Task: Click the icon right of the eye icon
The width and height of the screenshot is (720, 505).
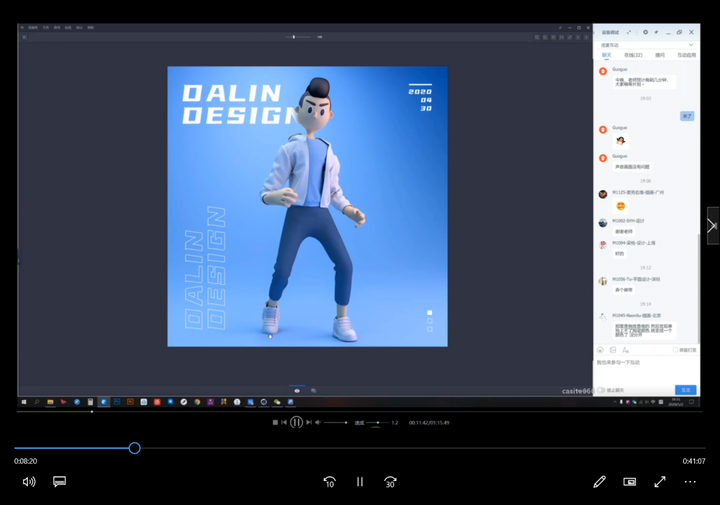Action: click(314, 391)
